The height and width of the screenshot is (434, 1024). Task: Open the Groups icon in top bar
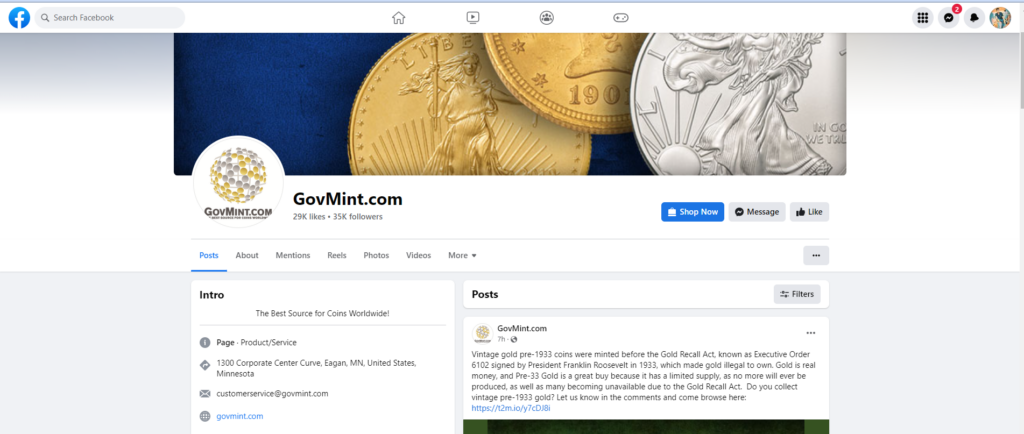click(547, 18)
